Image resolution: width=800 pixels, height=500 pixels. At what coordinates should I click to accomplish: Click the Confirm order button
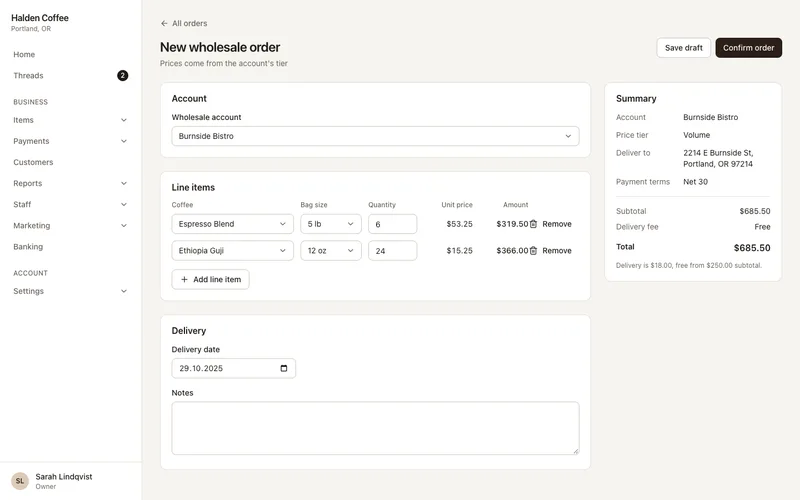click(x=748, y=47)
